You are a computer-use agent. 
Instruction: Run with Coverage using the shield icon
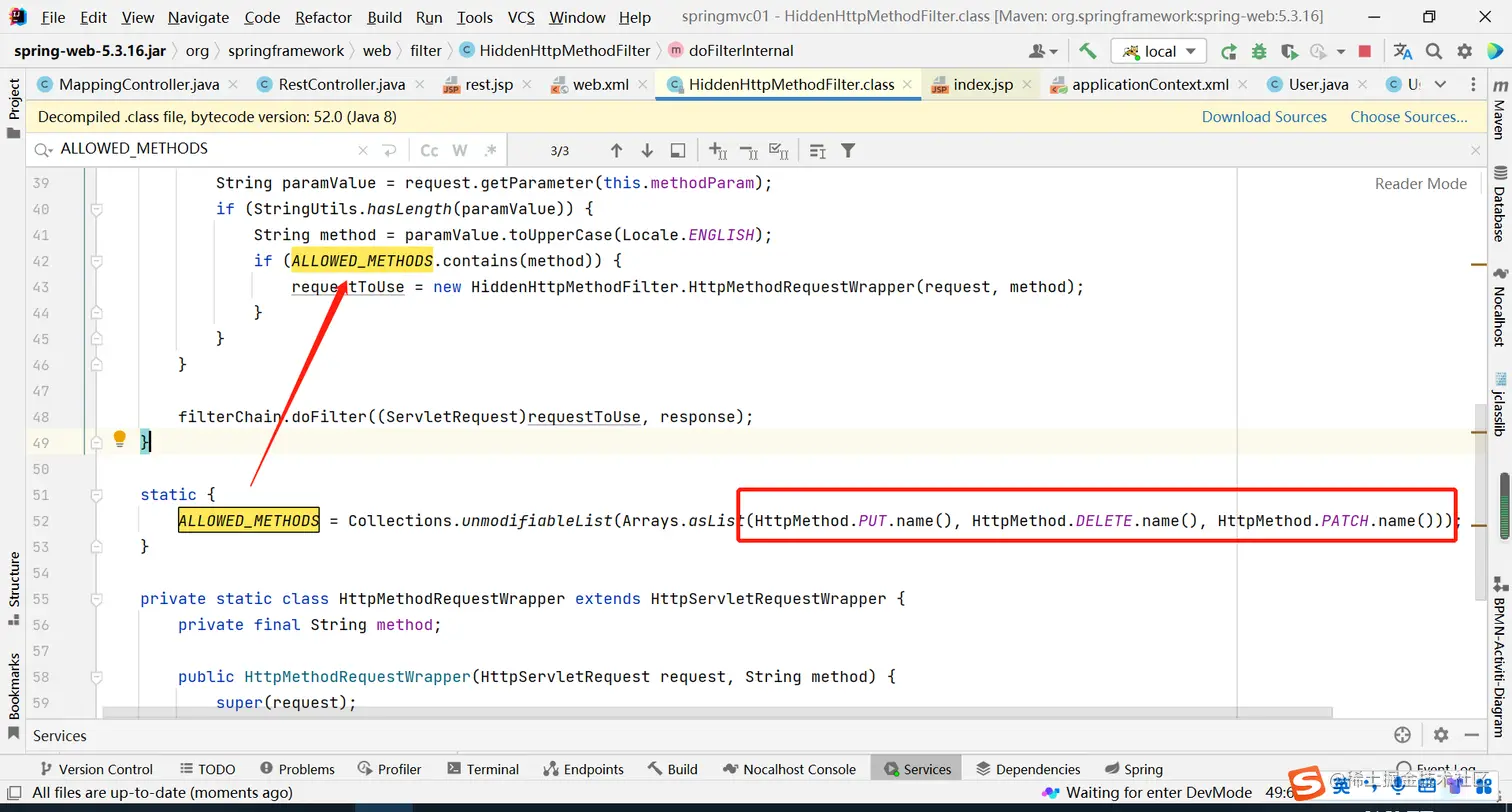tap(1289, 51)
